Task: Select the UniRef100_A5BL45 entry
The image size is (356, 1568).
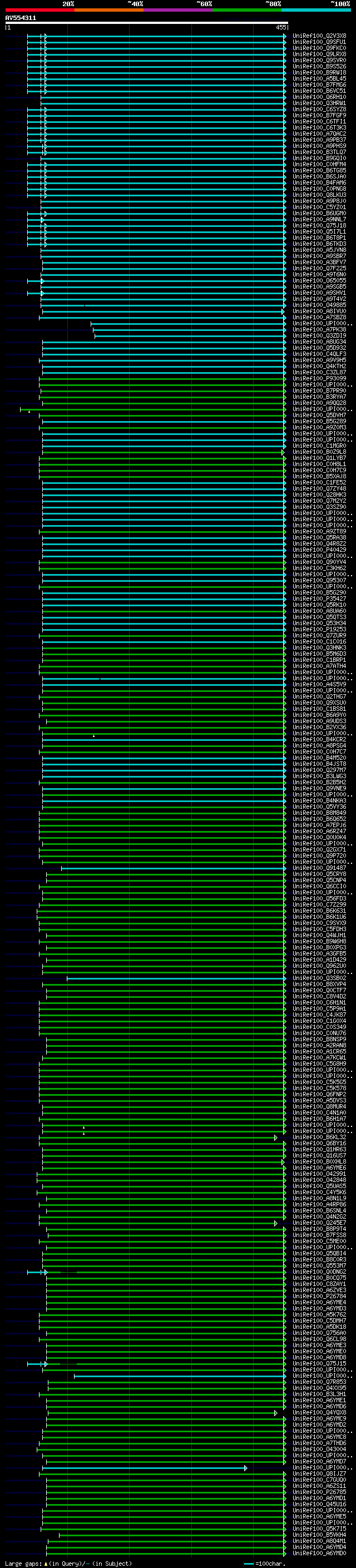Action: (x=319, y=78)
